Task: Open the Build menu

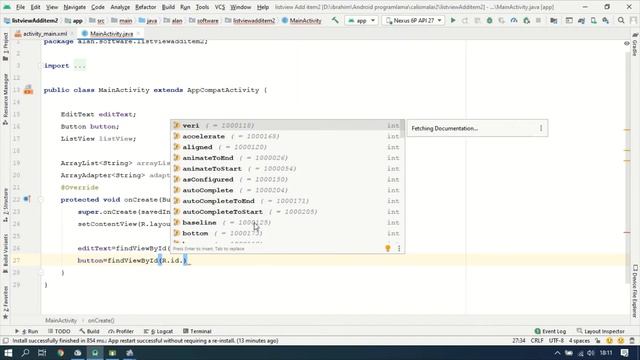Action: point(168,7)
